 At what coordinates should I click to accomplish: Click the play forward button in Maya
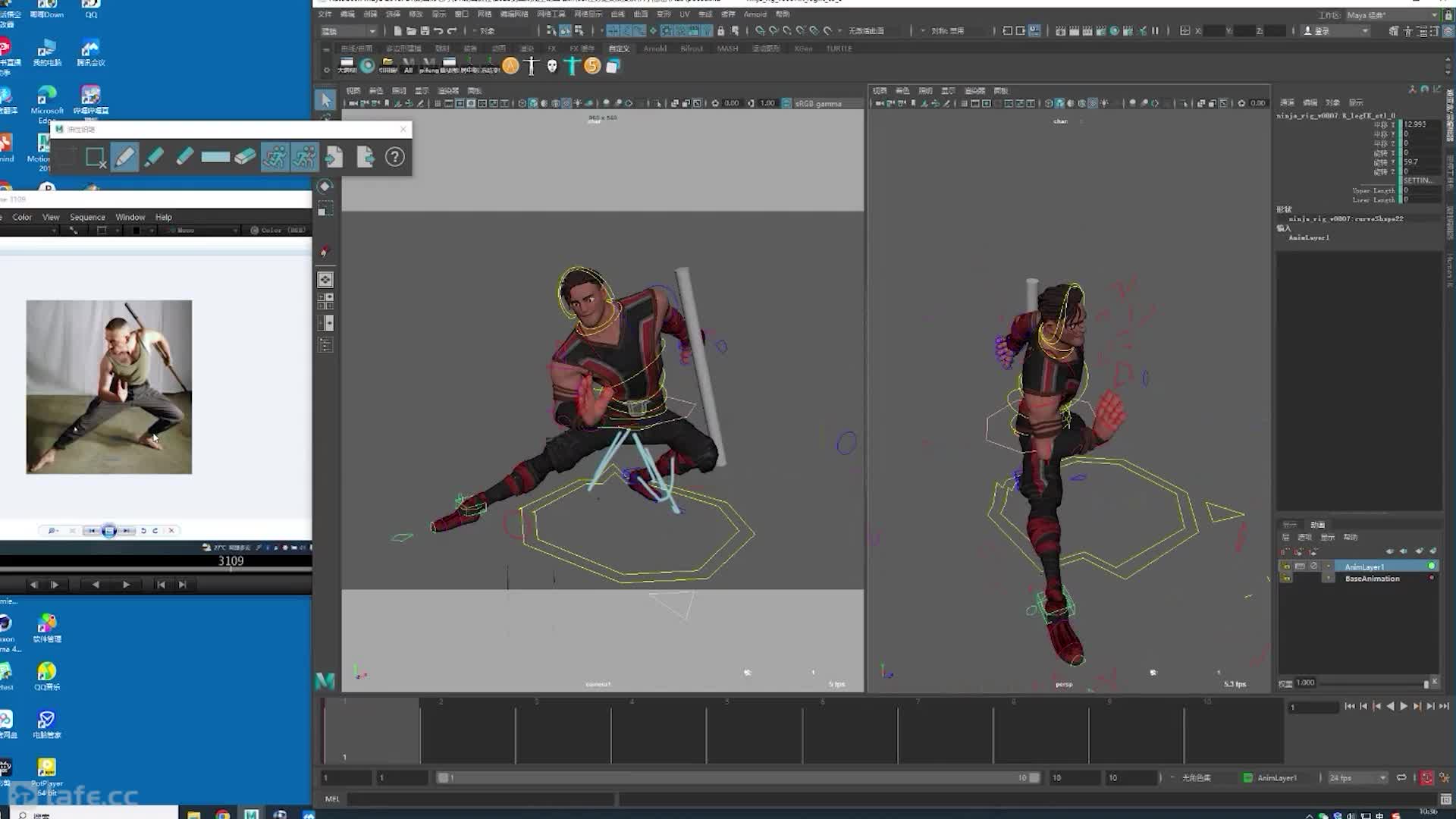pyautogui.click(x=1404, y=706)
